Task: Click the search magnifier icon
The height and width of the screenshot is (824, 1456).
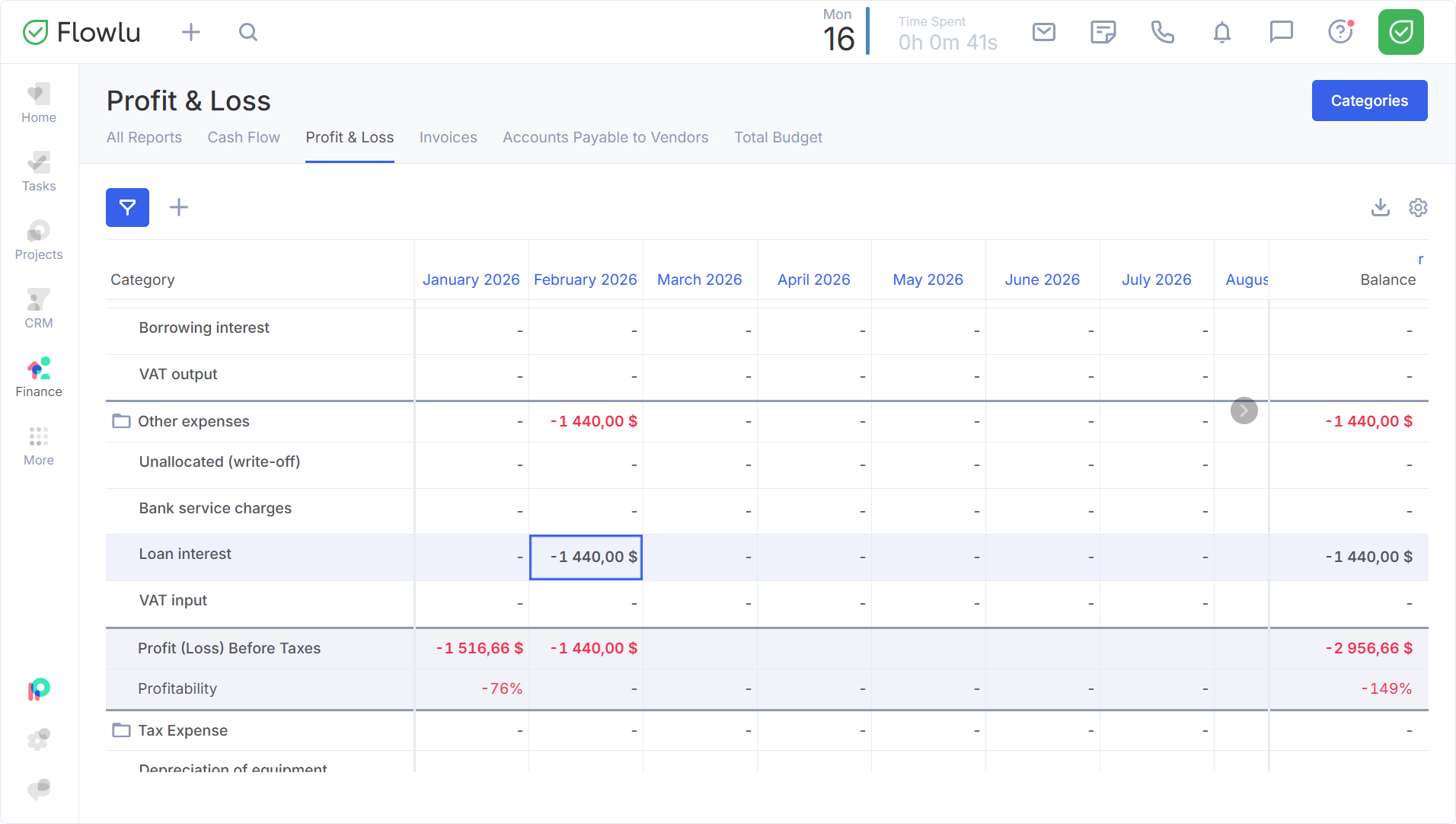Action: [247, 32]
